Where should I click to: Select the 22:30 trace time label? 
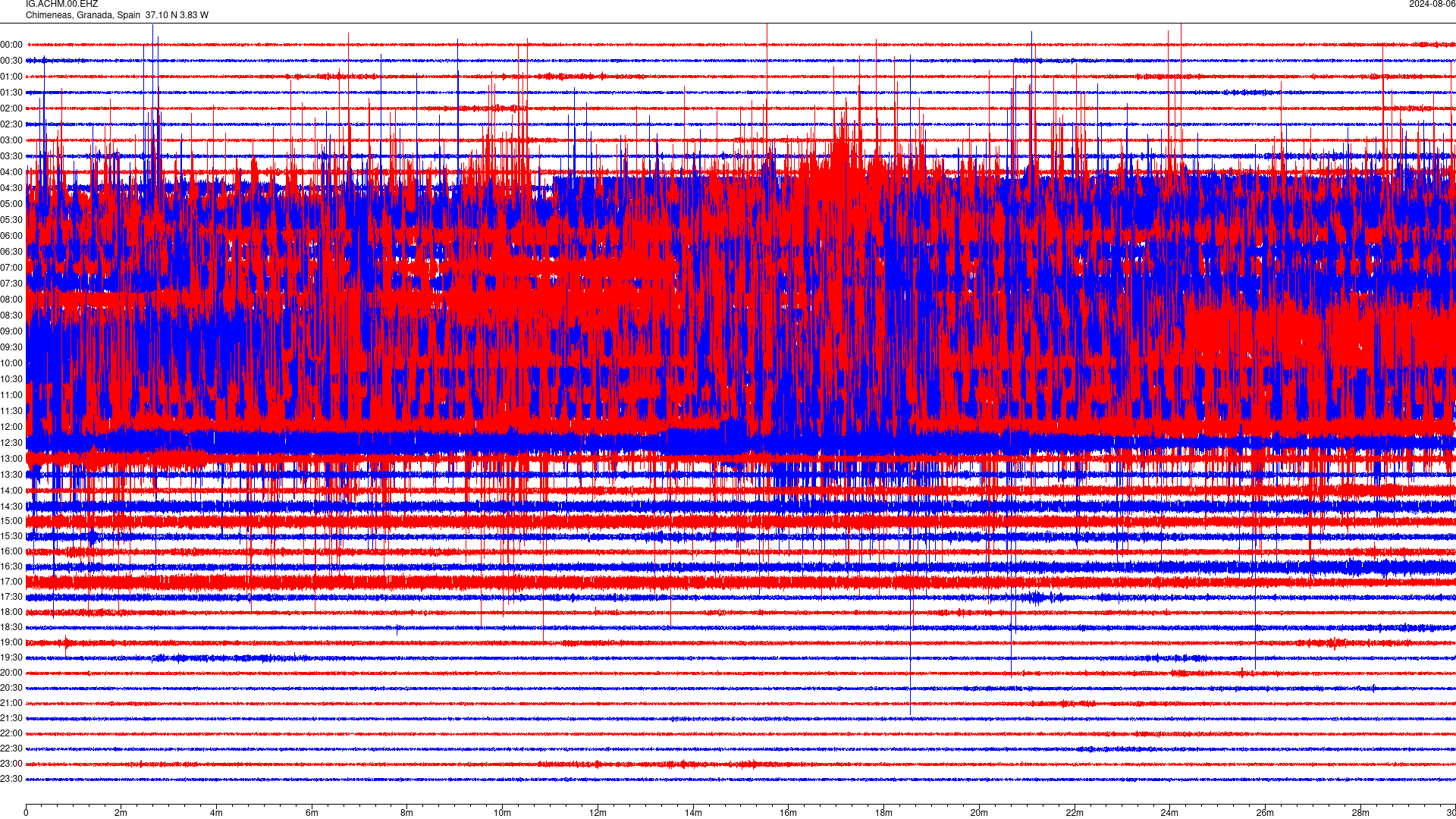11,748
